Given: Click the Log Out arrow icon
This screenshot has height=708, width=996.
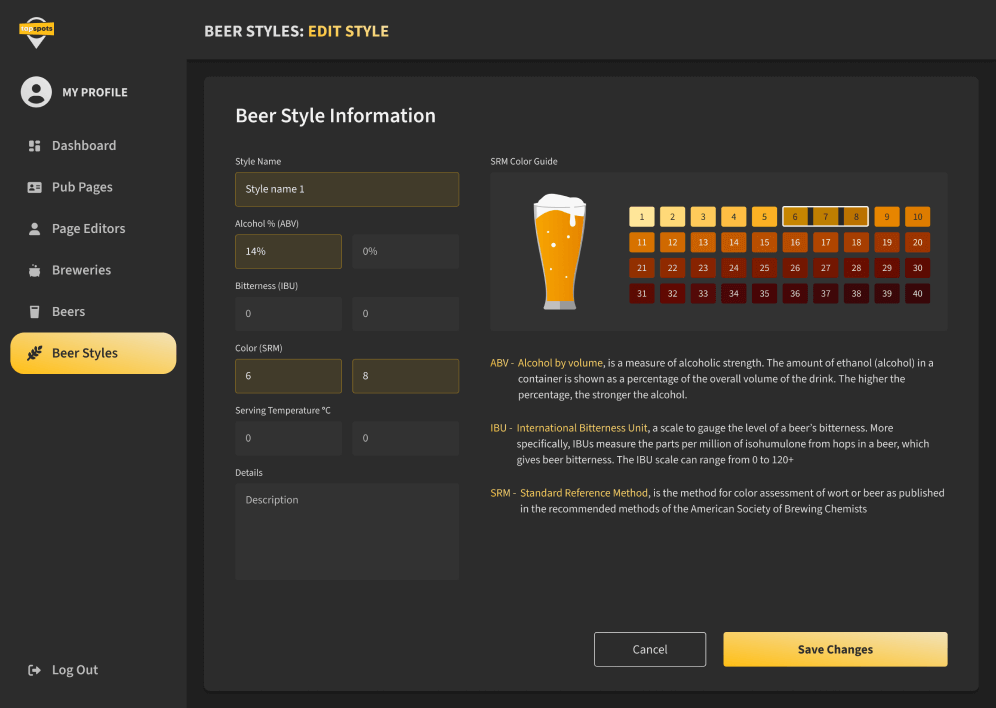Looking at the screenshot, I should (x=34, y=670).
